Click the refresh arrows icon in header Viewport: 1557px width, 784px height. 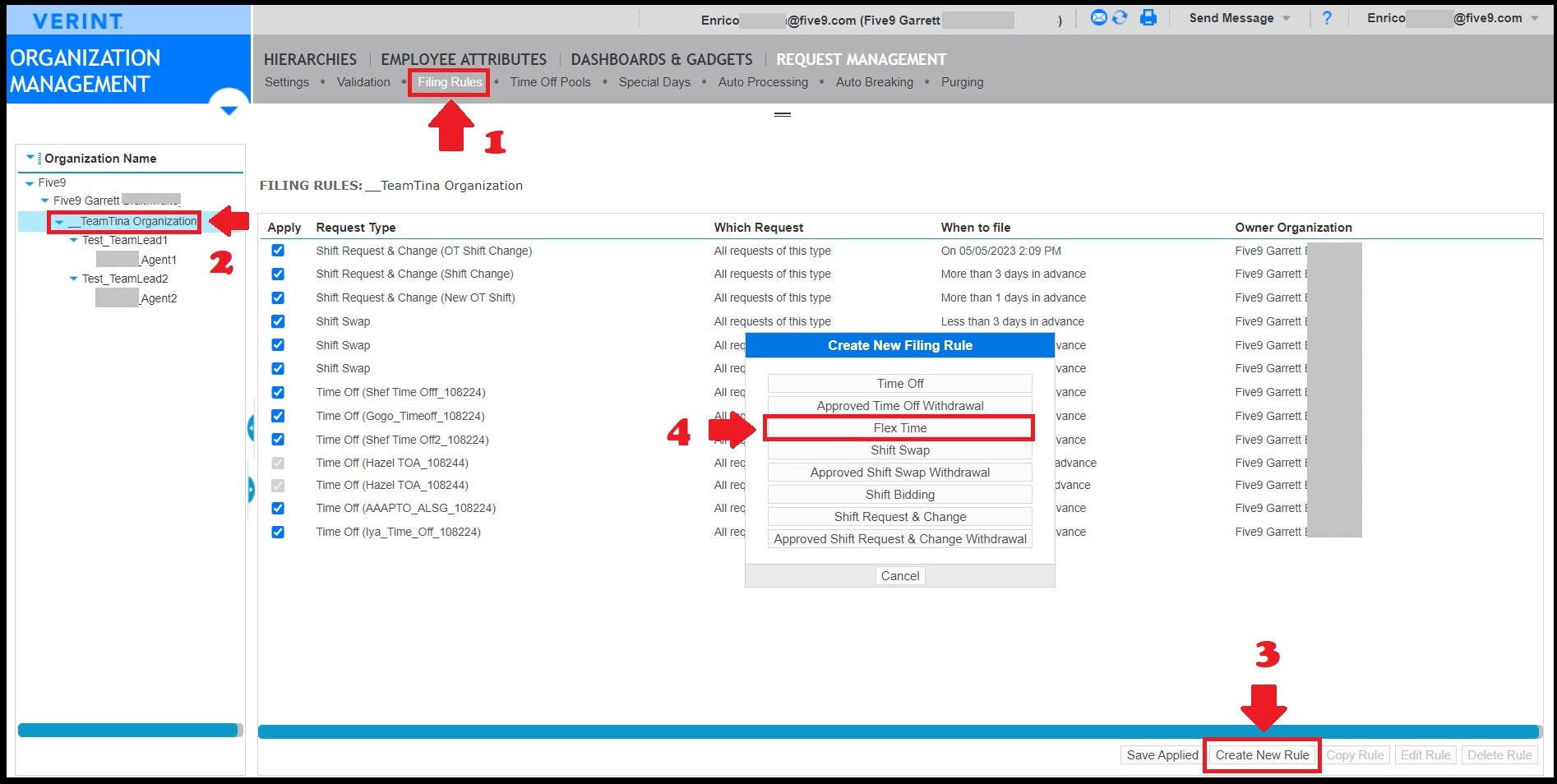coord(1120,17)
